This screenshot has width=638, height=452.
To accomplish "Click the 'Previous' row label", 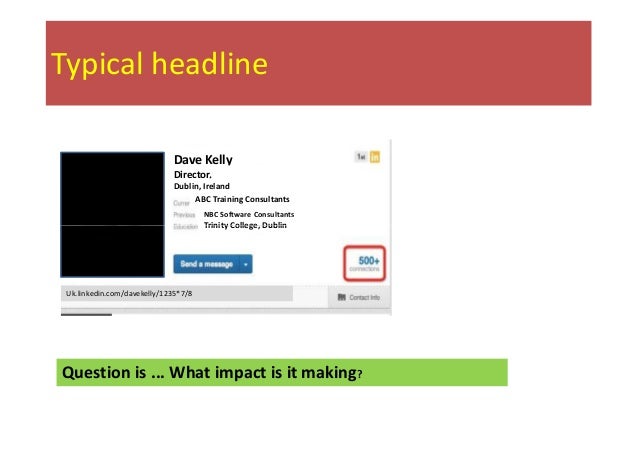I will tap(184, 215).
